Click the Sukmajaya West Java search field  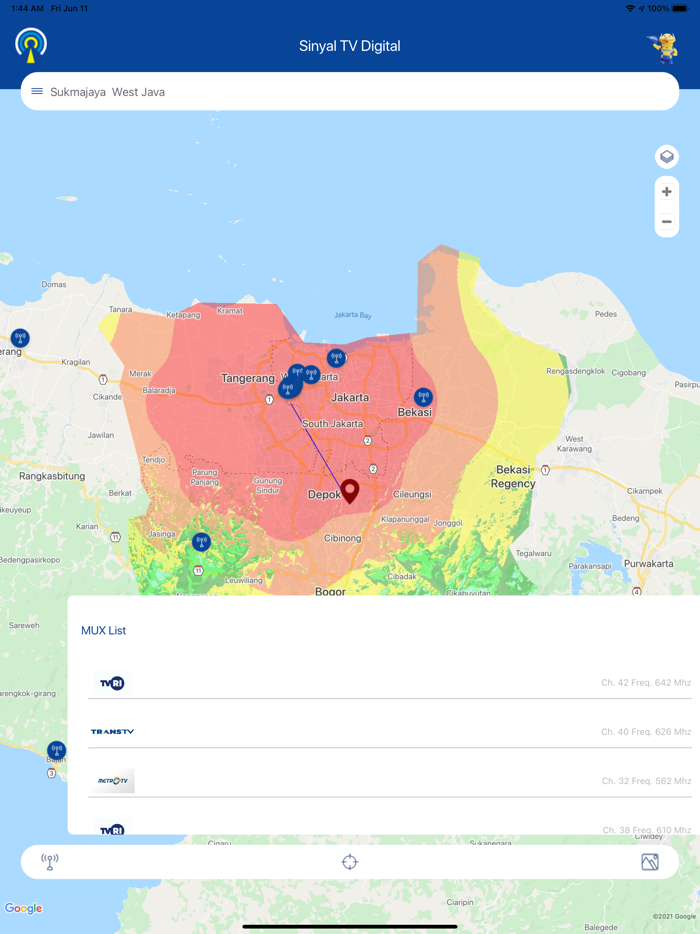(350, 91)
